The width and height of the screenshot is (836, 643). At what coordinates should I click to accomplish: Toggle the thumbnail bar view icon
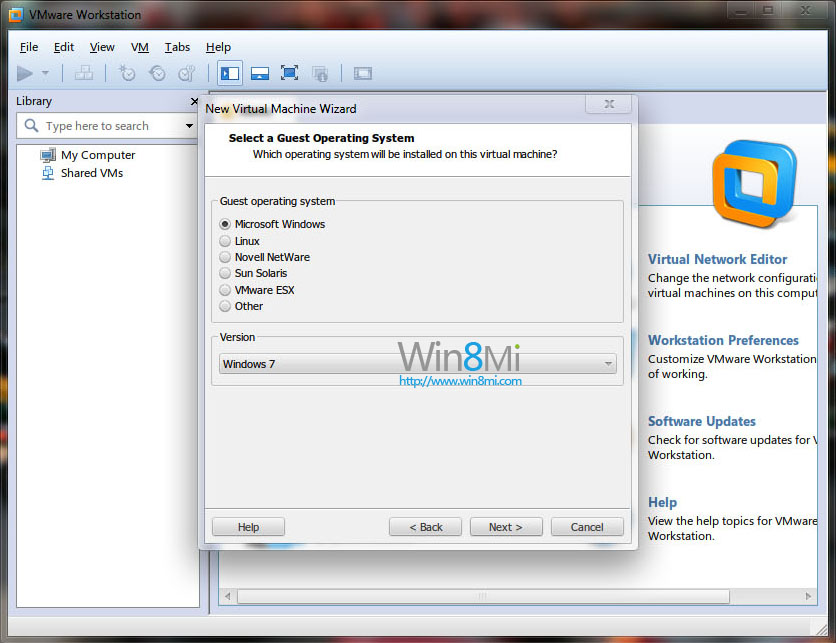click(x=260, y=73)
